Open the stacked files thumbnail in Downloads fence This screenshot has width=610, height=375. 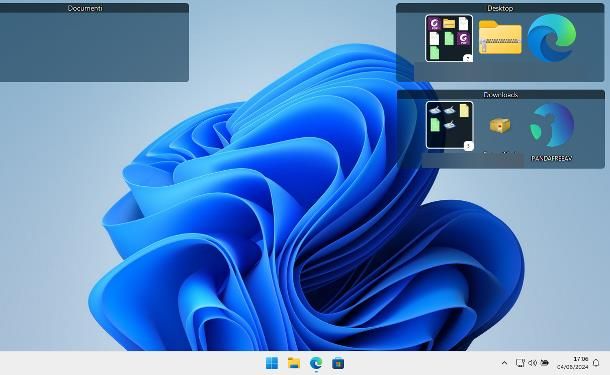tap(449, 125)
